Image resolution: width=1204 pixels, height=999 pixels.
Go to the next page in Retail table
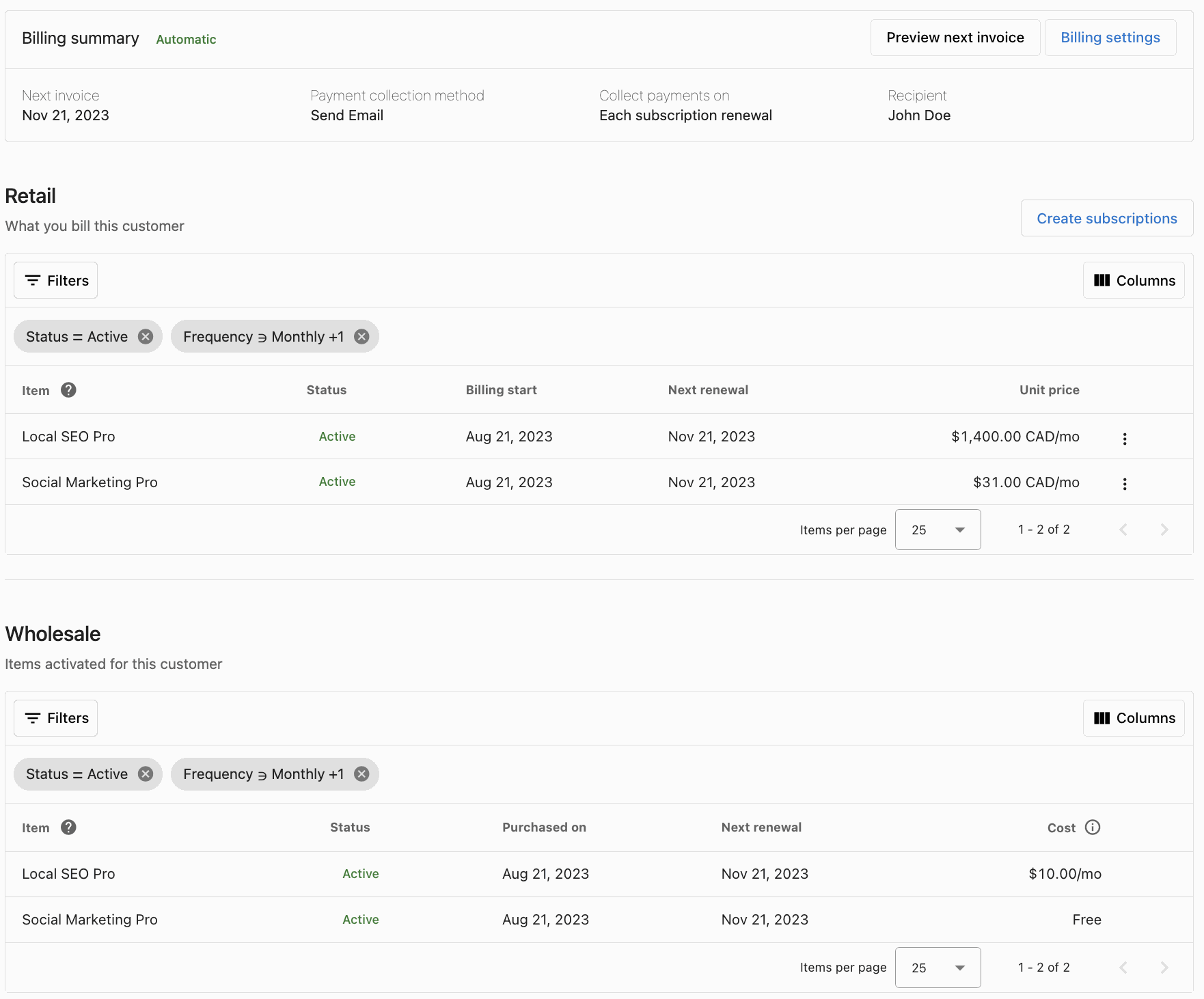(x=1164, y=530)
